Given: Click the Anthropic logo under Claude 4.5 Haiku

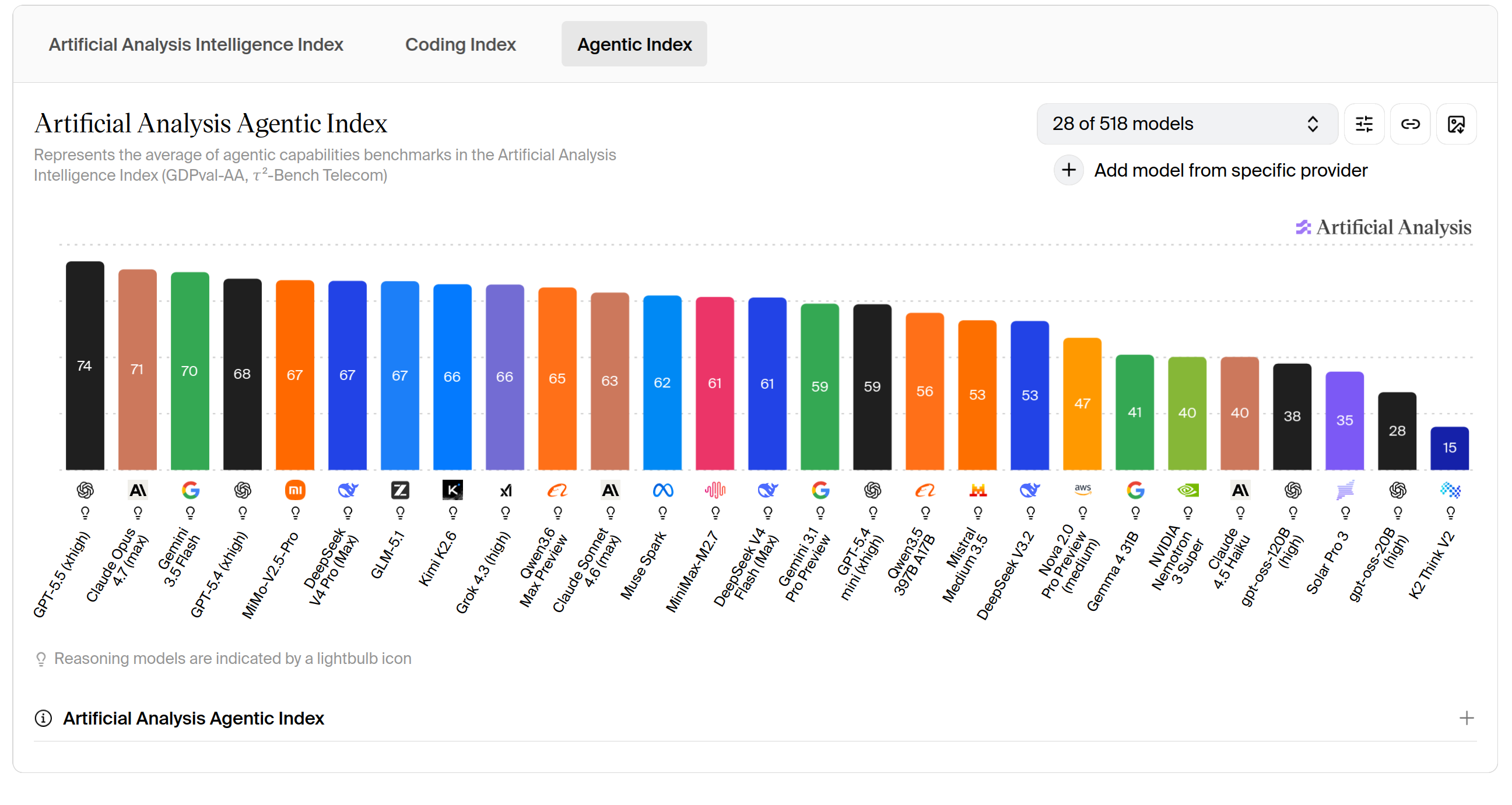Looking at the screenshot, I should (x=1240, y=490).
